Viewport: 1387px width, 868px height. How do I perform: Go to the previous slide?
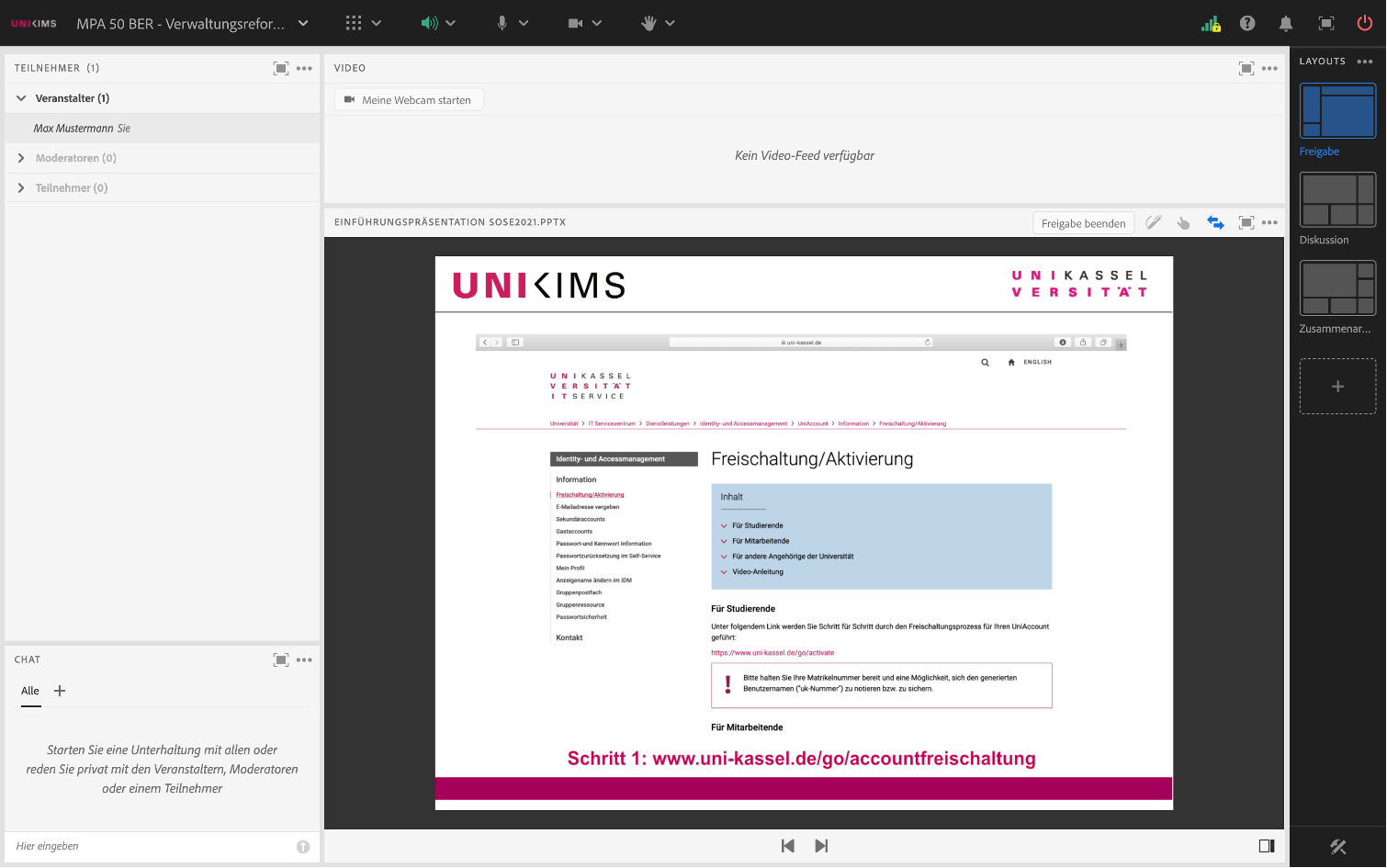pyautogui.click(x=787, y=846)
